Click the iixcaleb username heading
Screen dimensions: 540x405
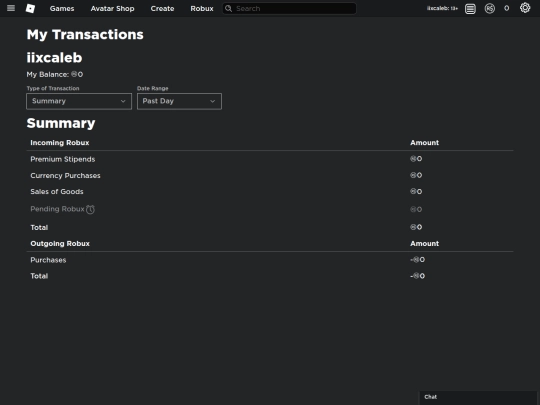tap(54, 58)
